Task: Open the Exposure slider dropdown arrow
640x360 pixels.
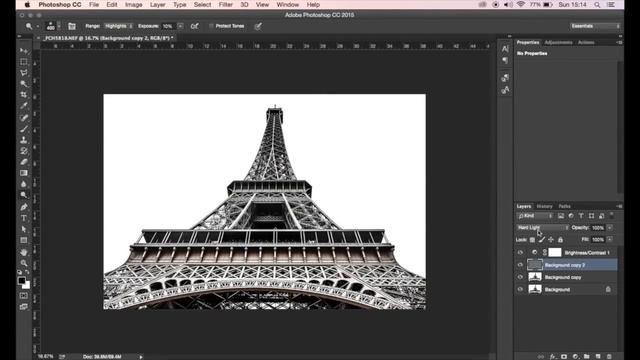Action: [180, 26]
